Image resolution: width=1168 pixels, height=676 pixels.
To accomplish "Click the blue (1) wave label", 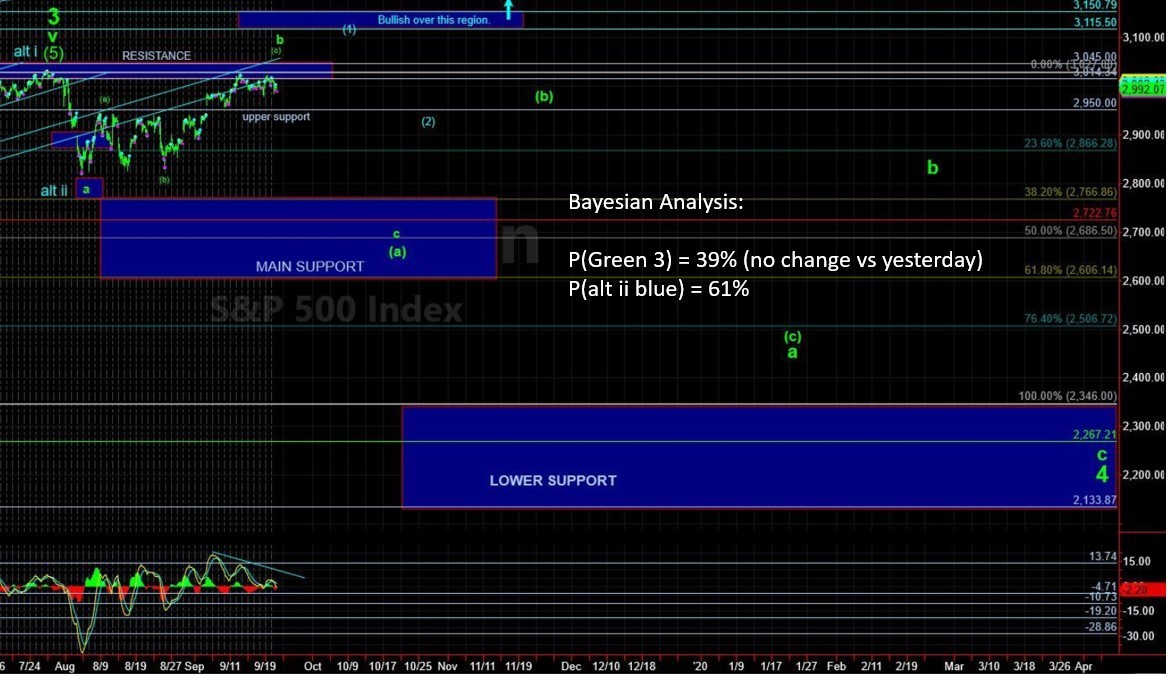I will point(349,30).
